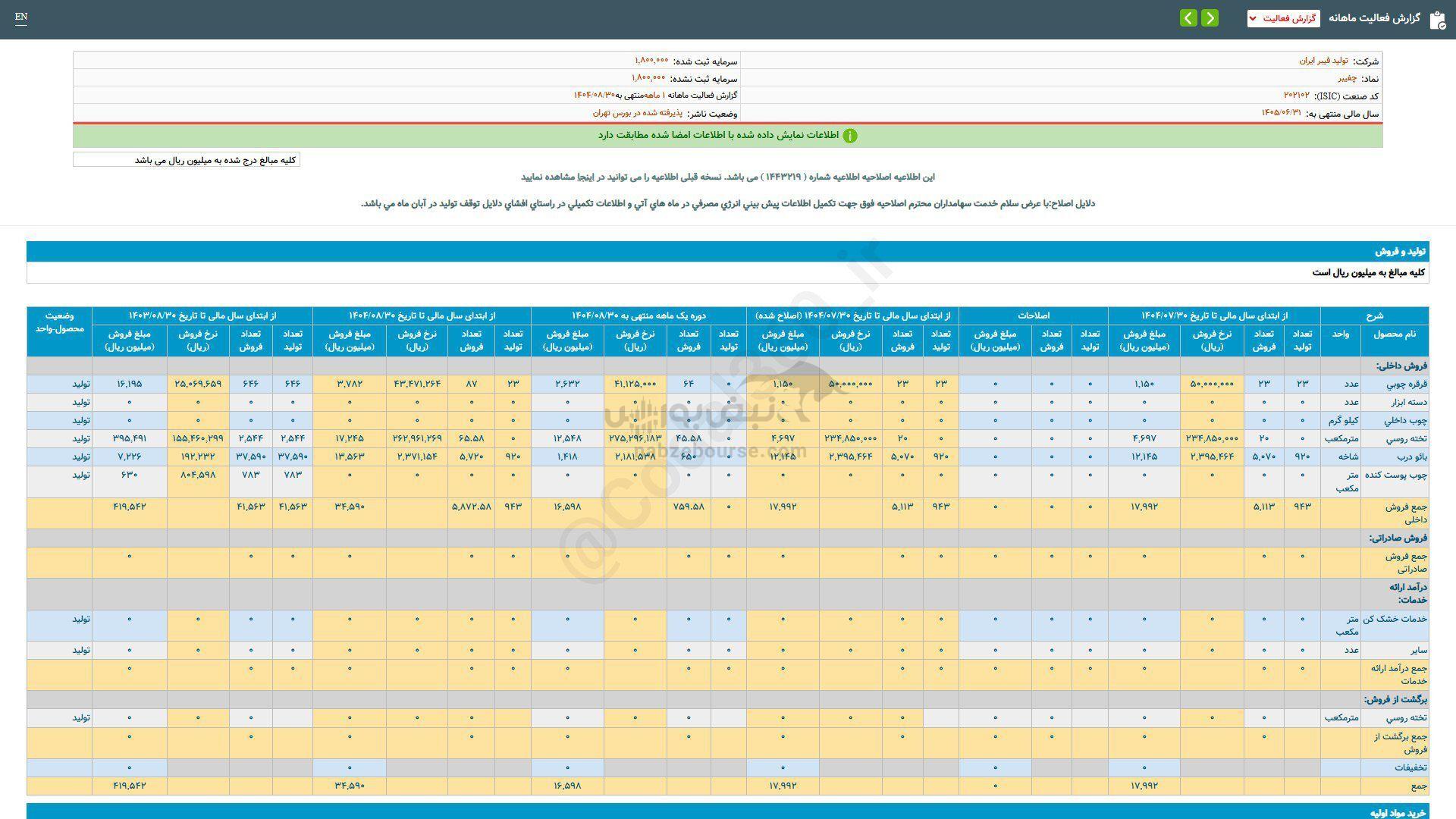Click the monthly activity report clipboard icon
Viewport: 1456px width, 819px height.
click(1436, 19)
